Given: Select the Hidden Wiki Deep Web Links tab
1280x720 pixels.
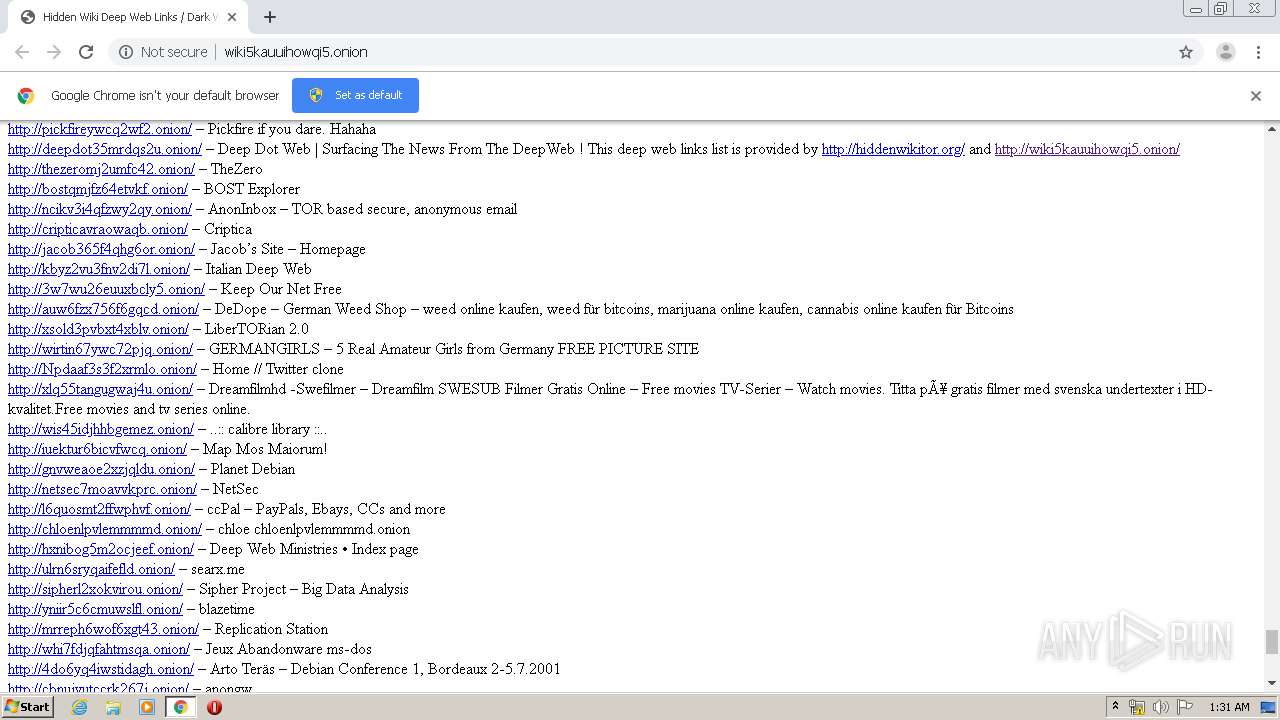Looking at the screenshot, I should pyautogui.click(x=128, y=17).
